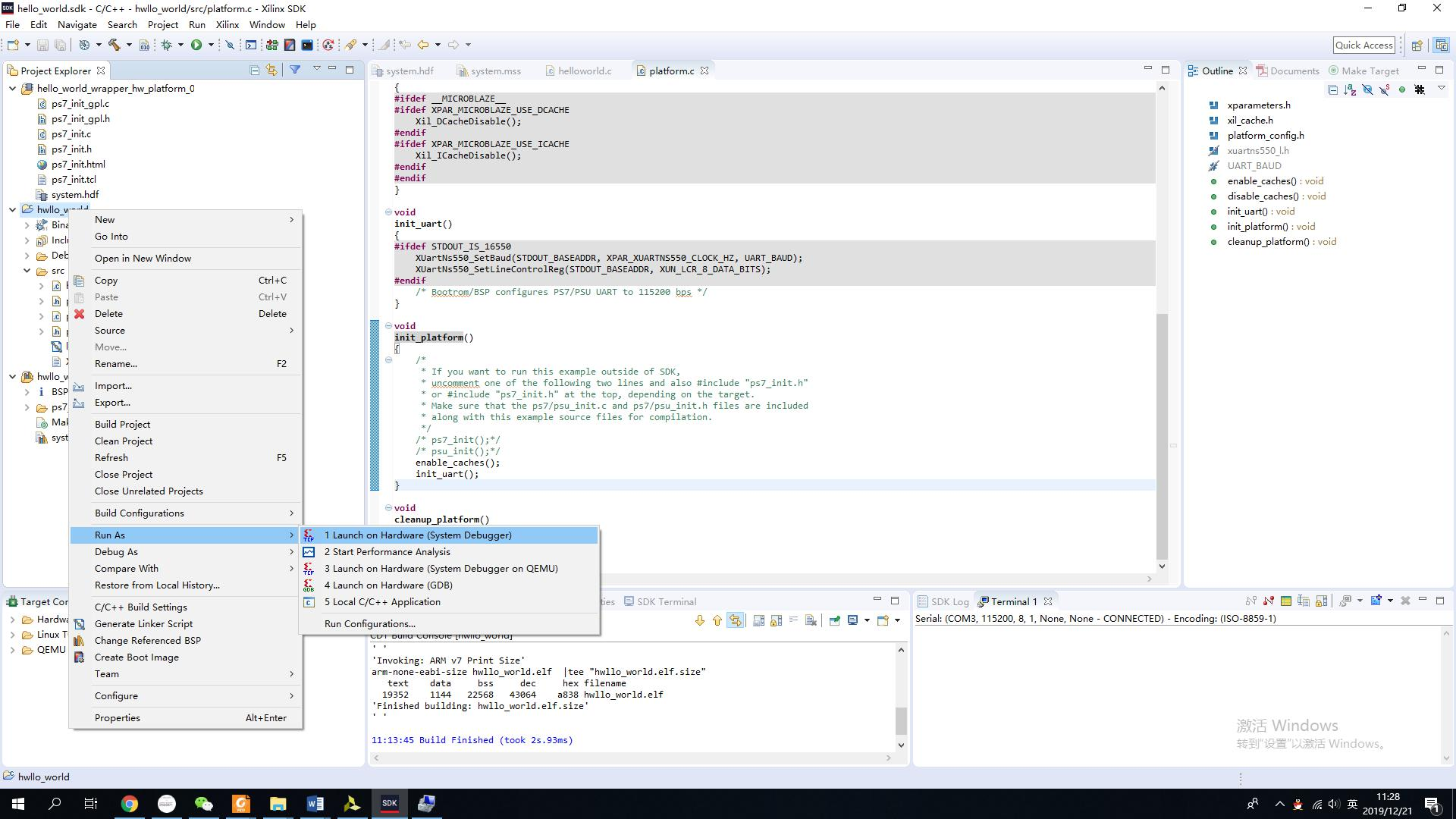1456x819 pixels.
Task: Collapse all items in Outline view
Action: [1332, 89]
